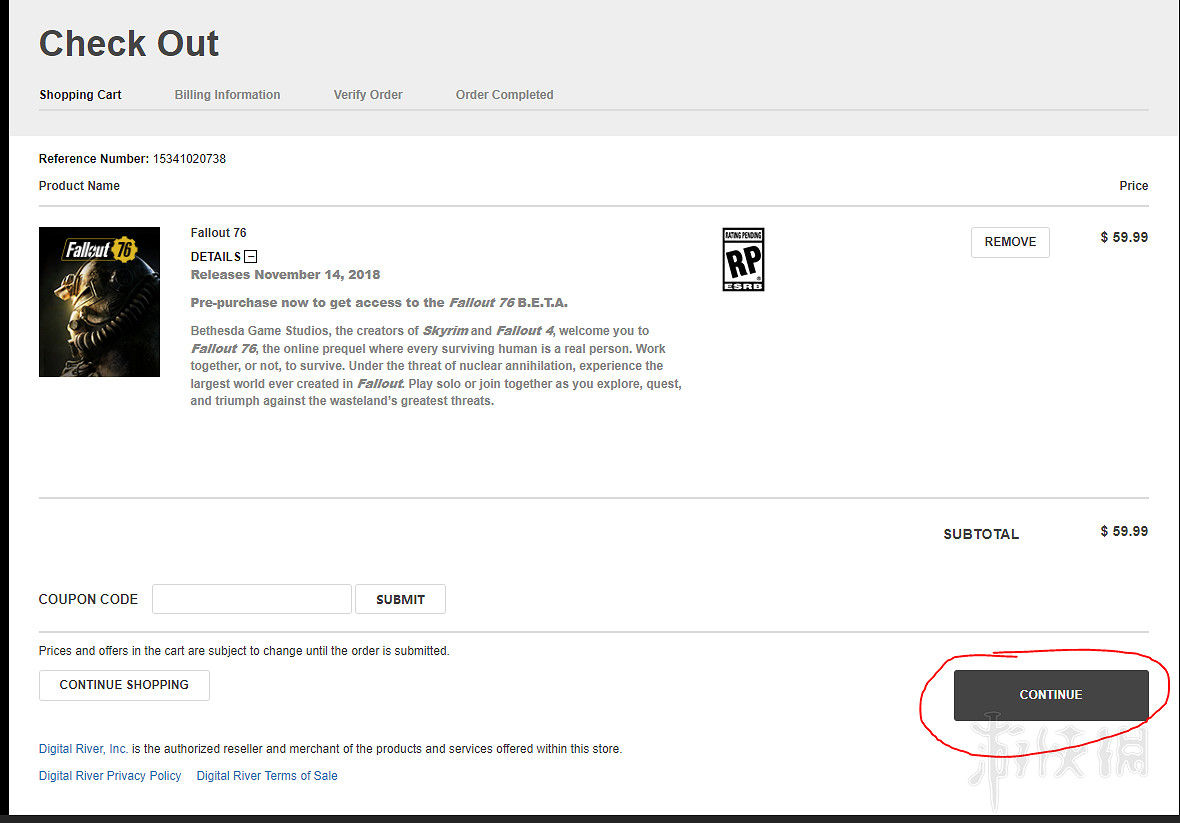Proceed with the dark Continue button
Image resolution: width=1180 pixels, height=823 pixels.
coord(1050,695)
